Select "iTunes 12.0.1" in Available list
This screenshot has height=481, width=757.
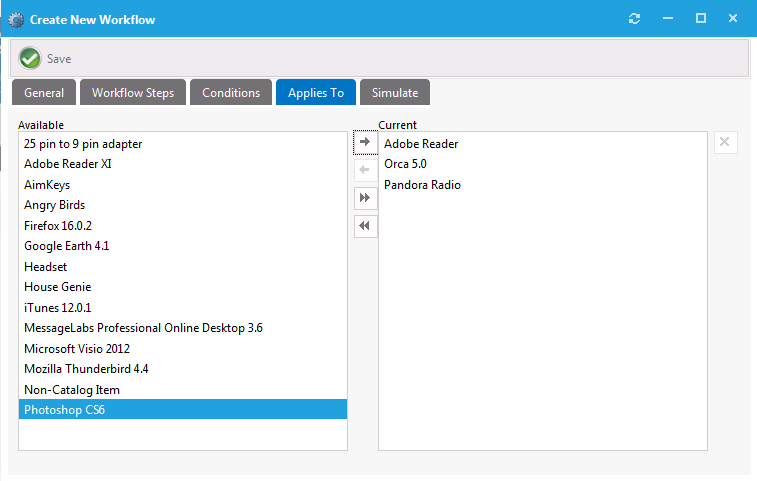click(x=182, y=308)
